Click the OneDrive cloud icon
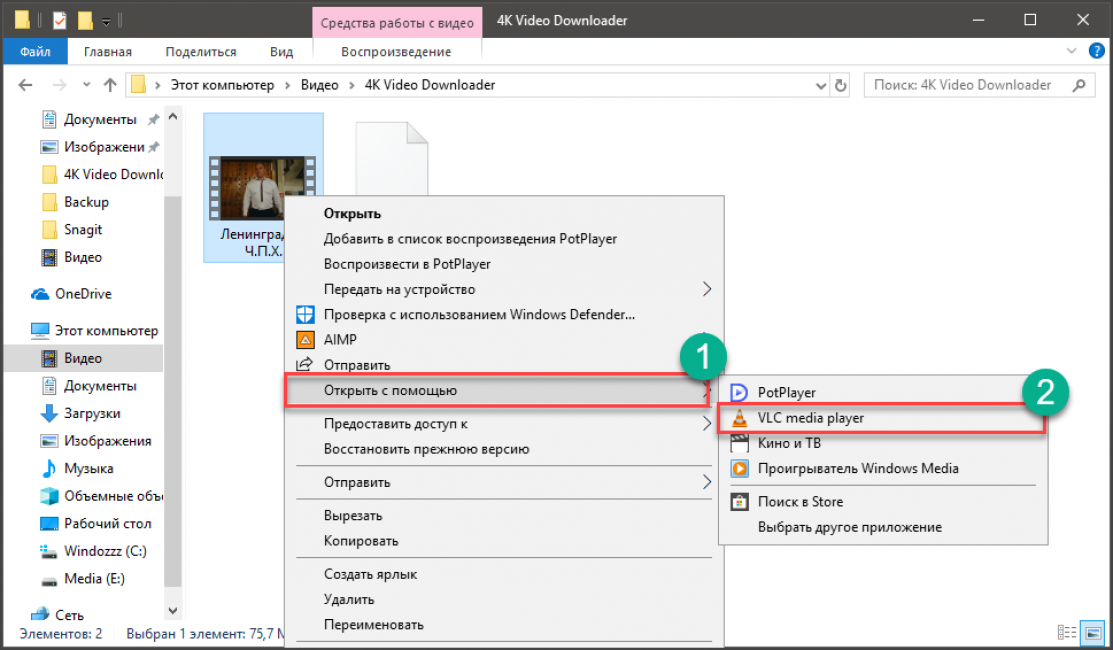This screenshot has width=1113, height=650. pos(40,294)
